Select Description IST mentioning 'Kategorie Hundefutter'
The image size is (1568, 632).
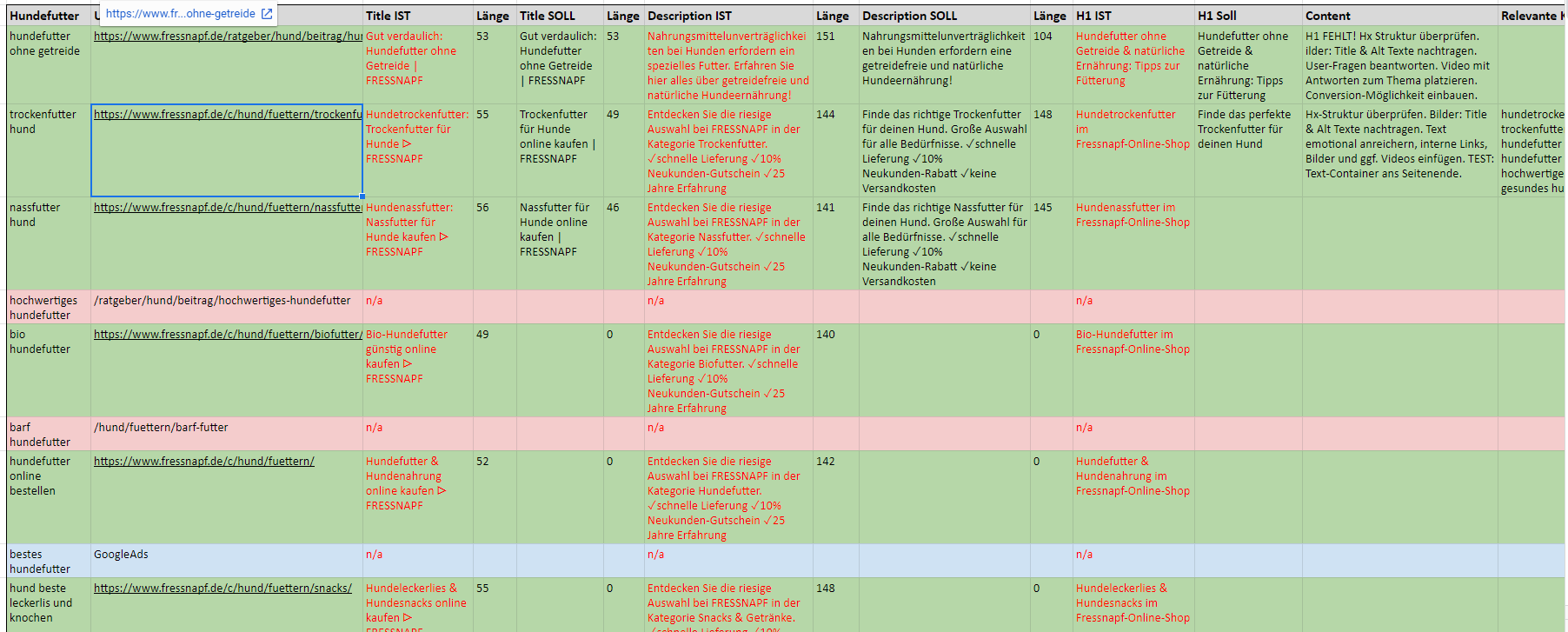pyautogui.click(x=728, y=498)
